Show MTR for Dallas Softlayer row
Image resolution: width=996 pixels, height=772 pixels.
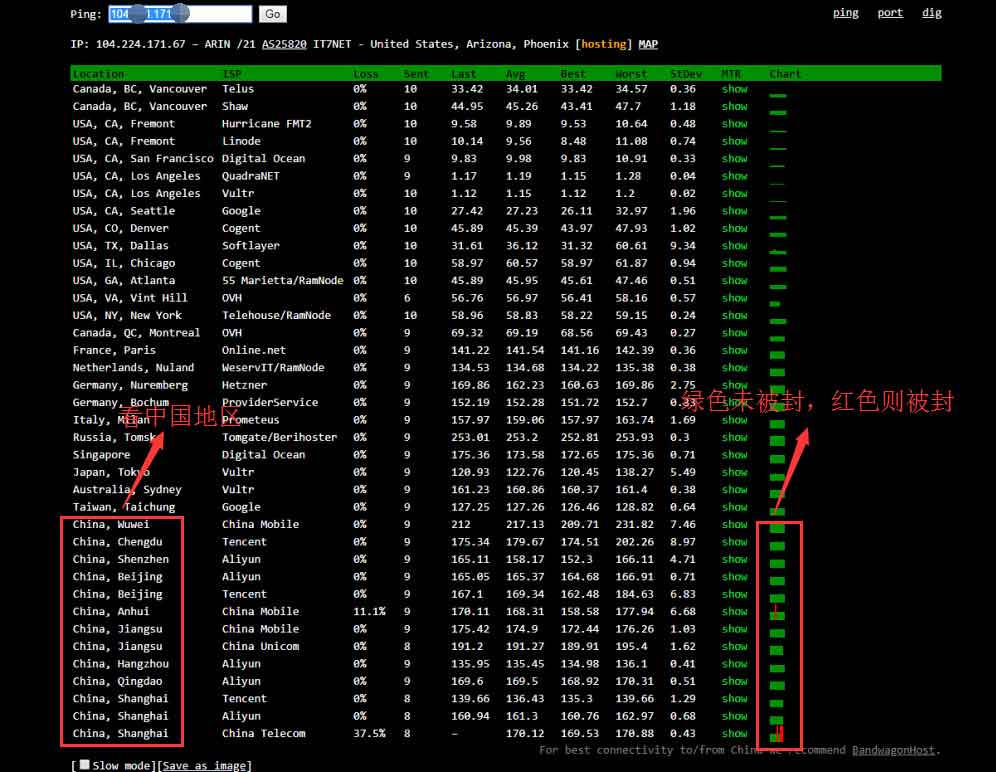pyautogui.click(x=734, y=245)
